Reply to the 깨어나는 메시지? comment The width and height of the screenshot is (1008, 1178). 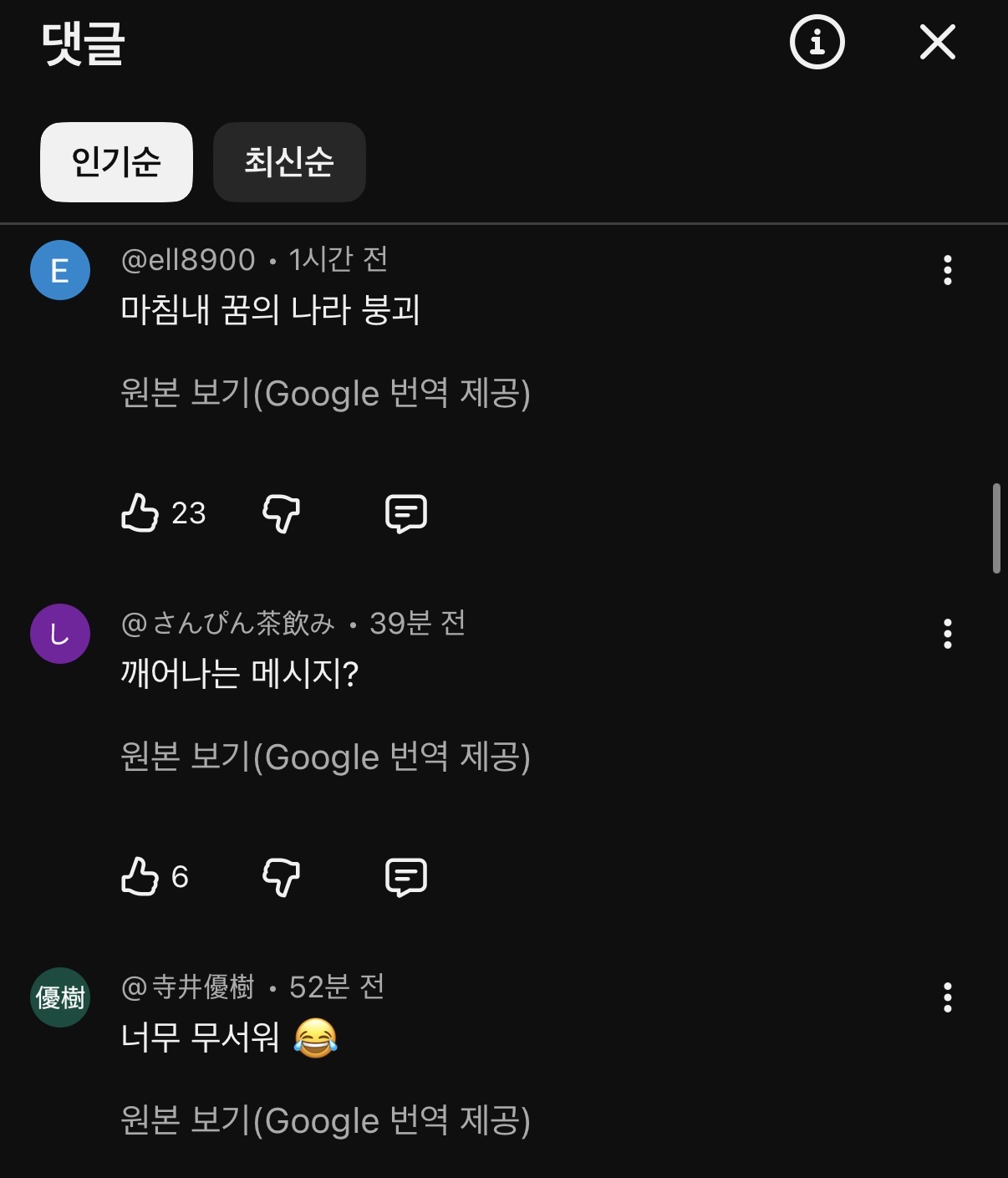point(406,876)
